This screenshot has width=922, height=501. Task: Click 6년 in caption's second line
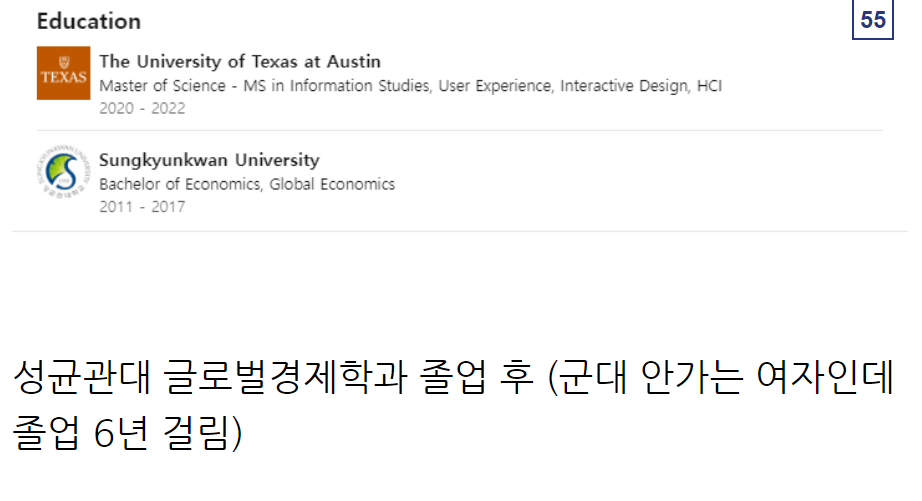point(121,433)
